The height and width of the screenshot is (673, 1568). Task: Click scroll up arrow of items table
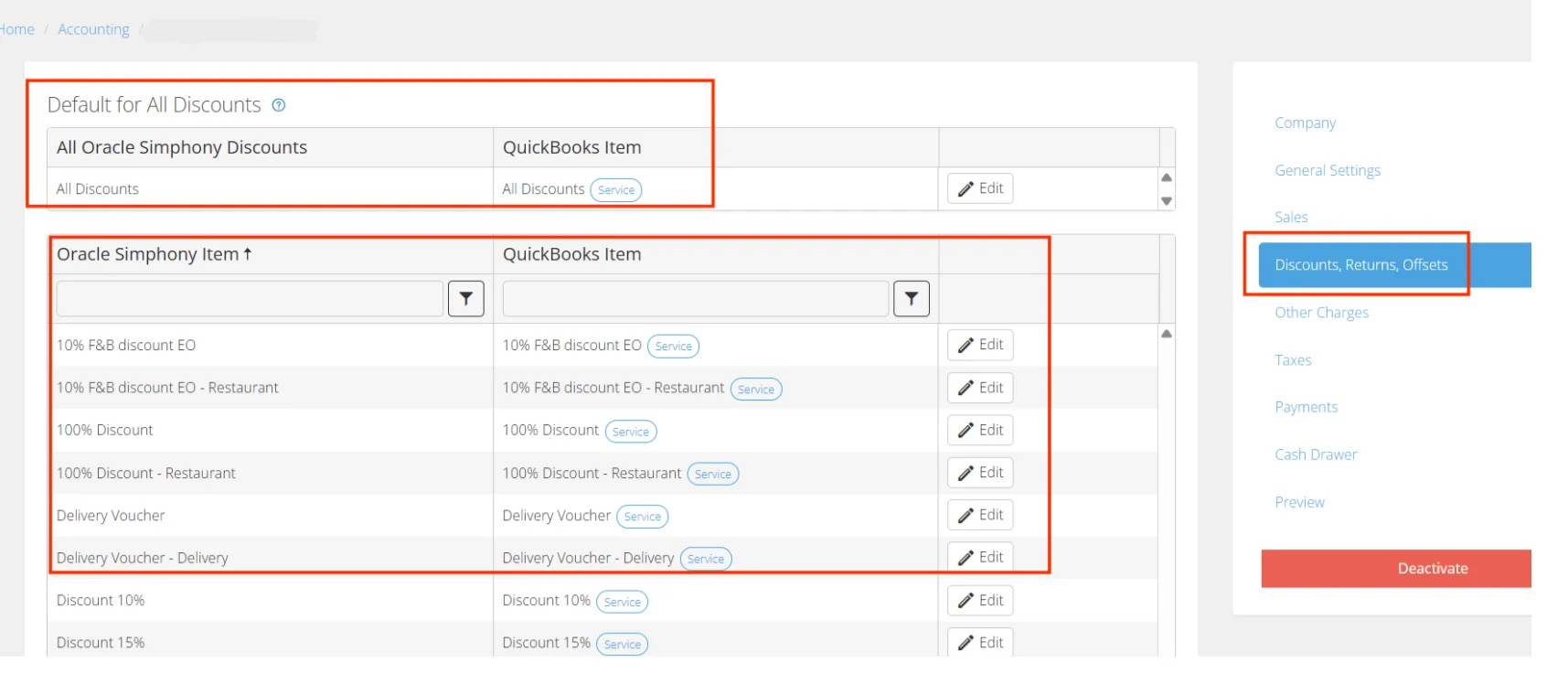coord(1167,334)
